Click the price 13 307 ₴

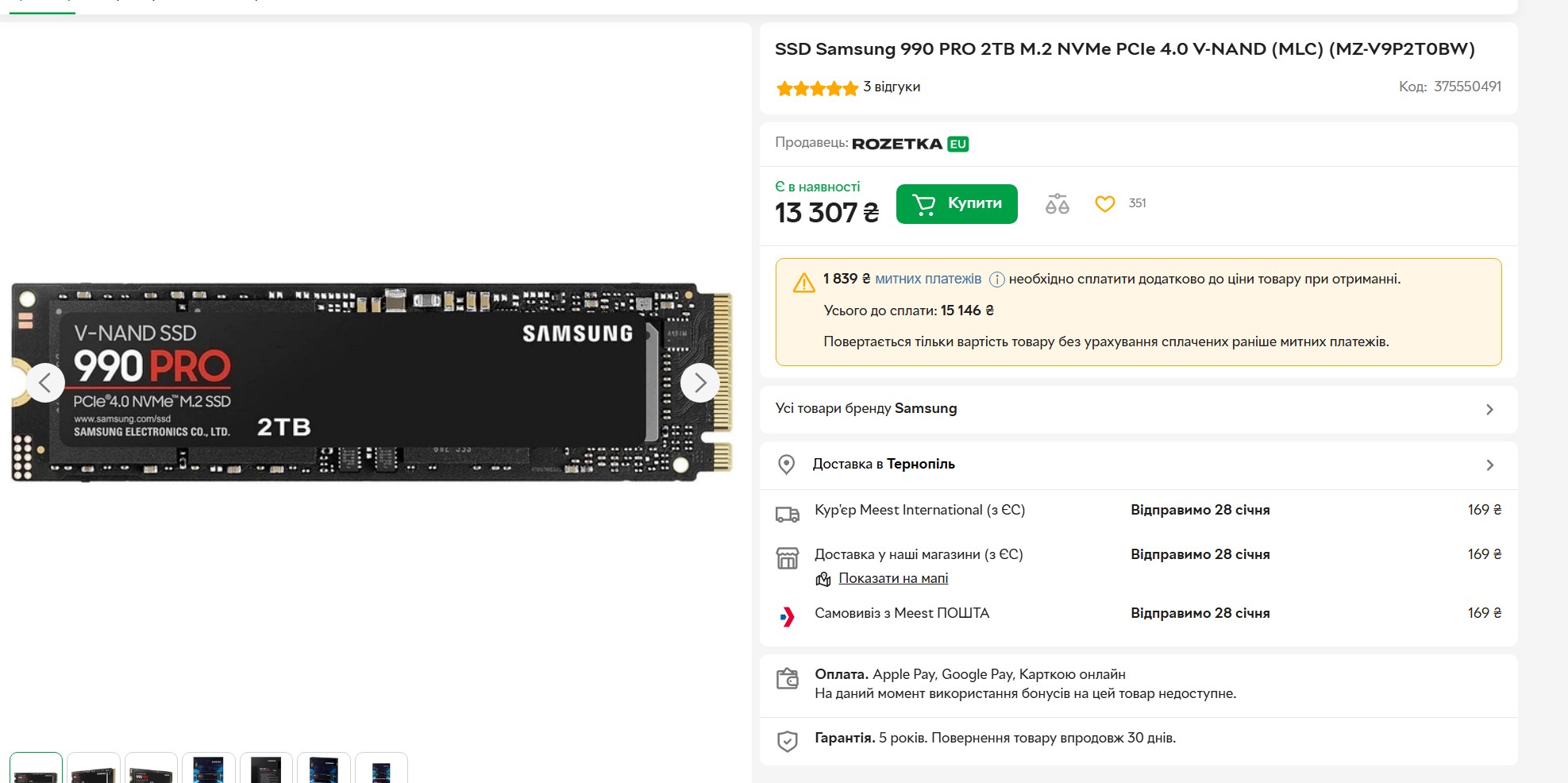tap(827, 213)
